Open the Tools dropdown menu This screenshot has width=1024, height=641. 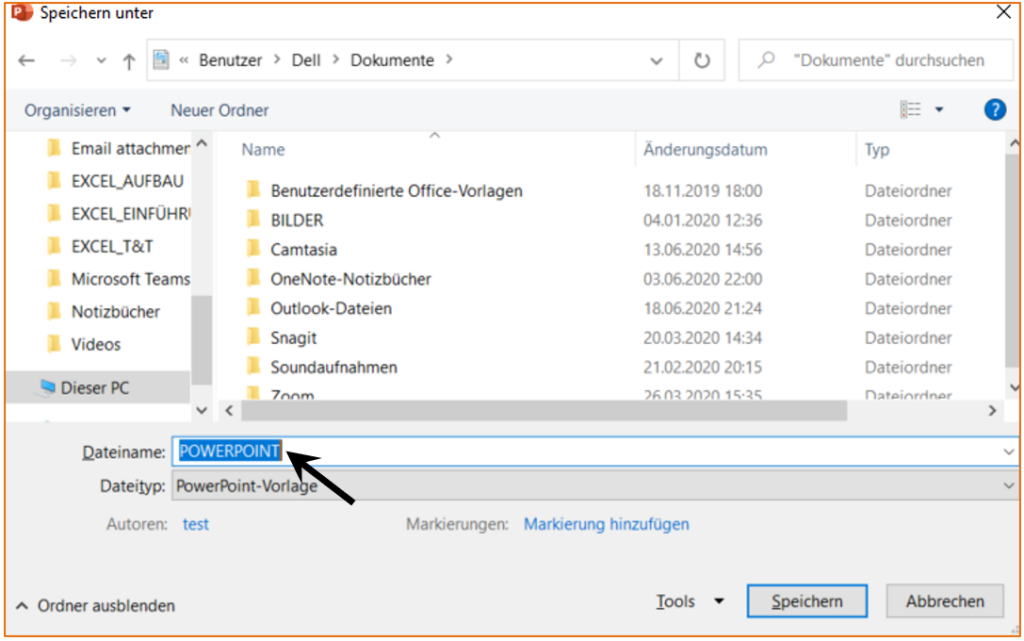(690, 601)
